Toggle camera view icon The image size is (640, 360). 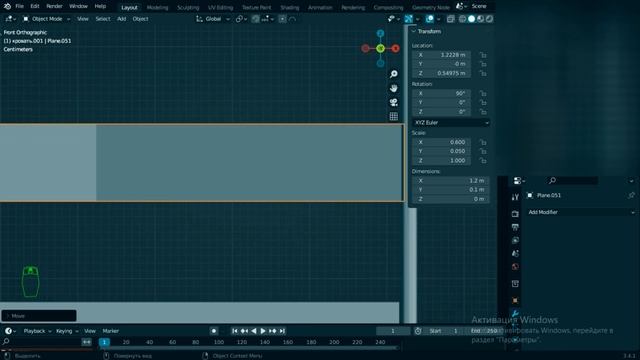[x=393, y=102]
